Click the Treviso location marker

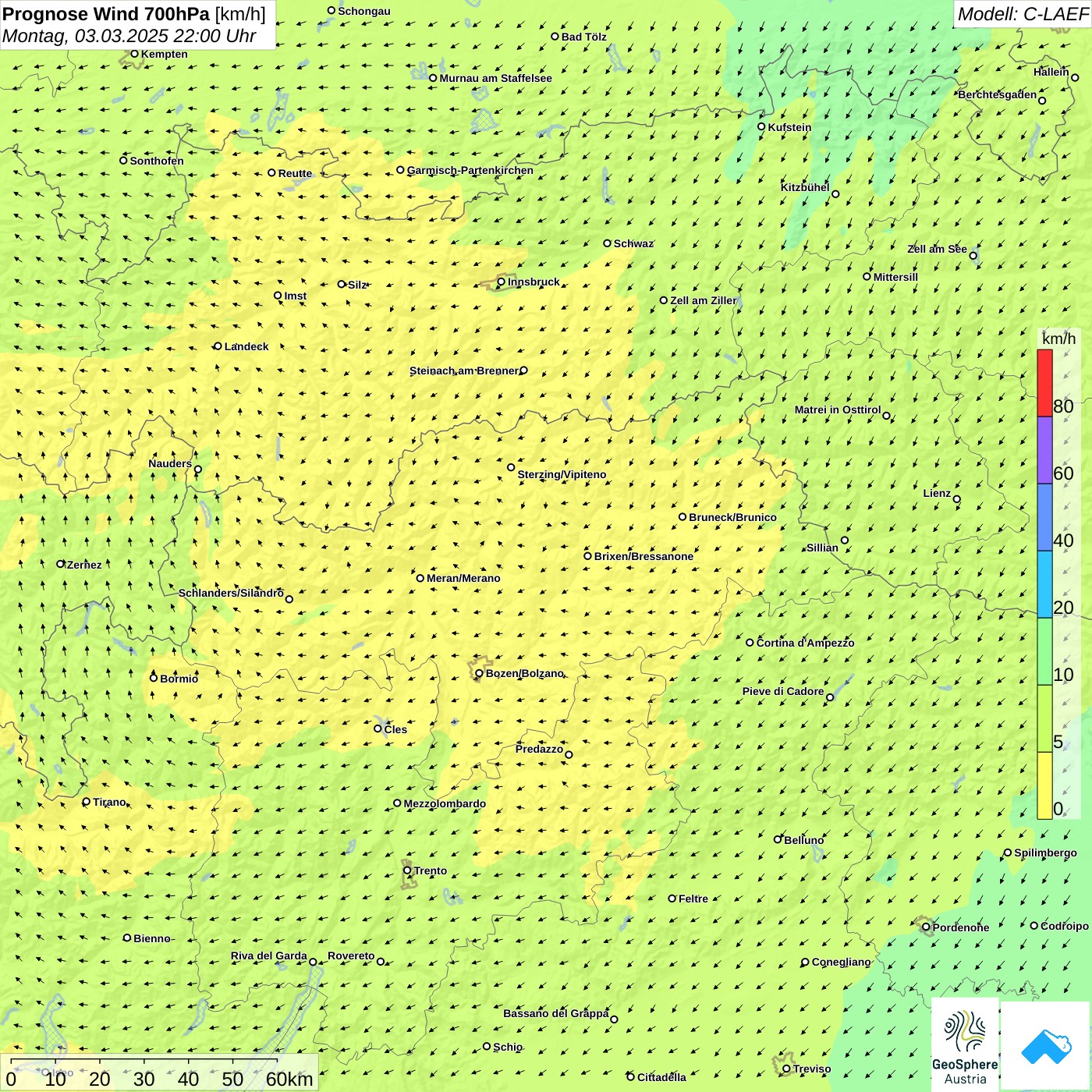786,1069
